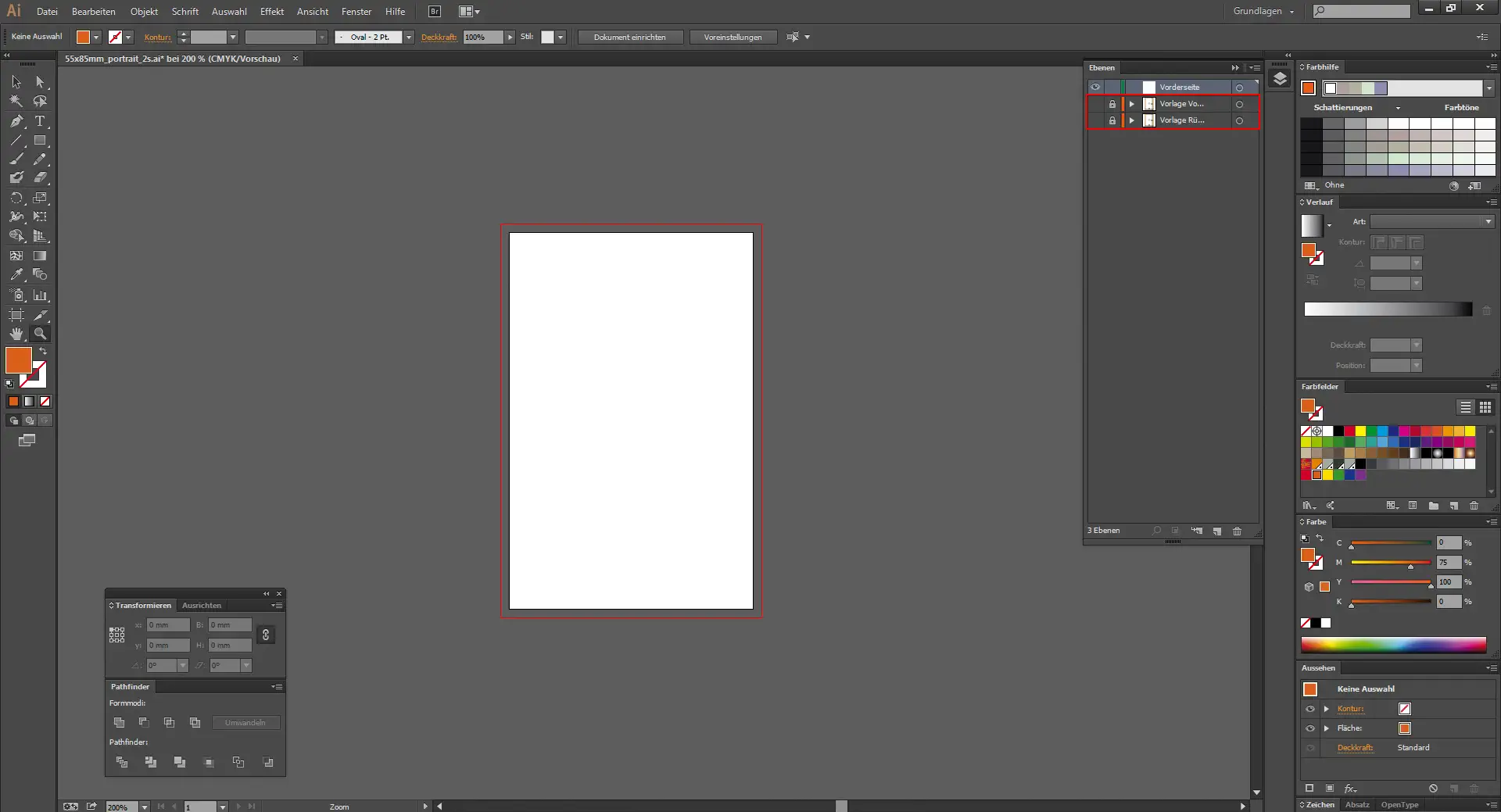The height and width of the screenshot is (812, 1501).
Task: Open the Kontur weight dropdown showing Oval 2 Pt
Action: (408, 37)
